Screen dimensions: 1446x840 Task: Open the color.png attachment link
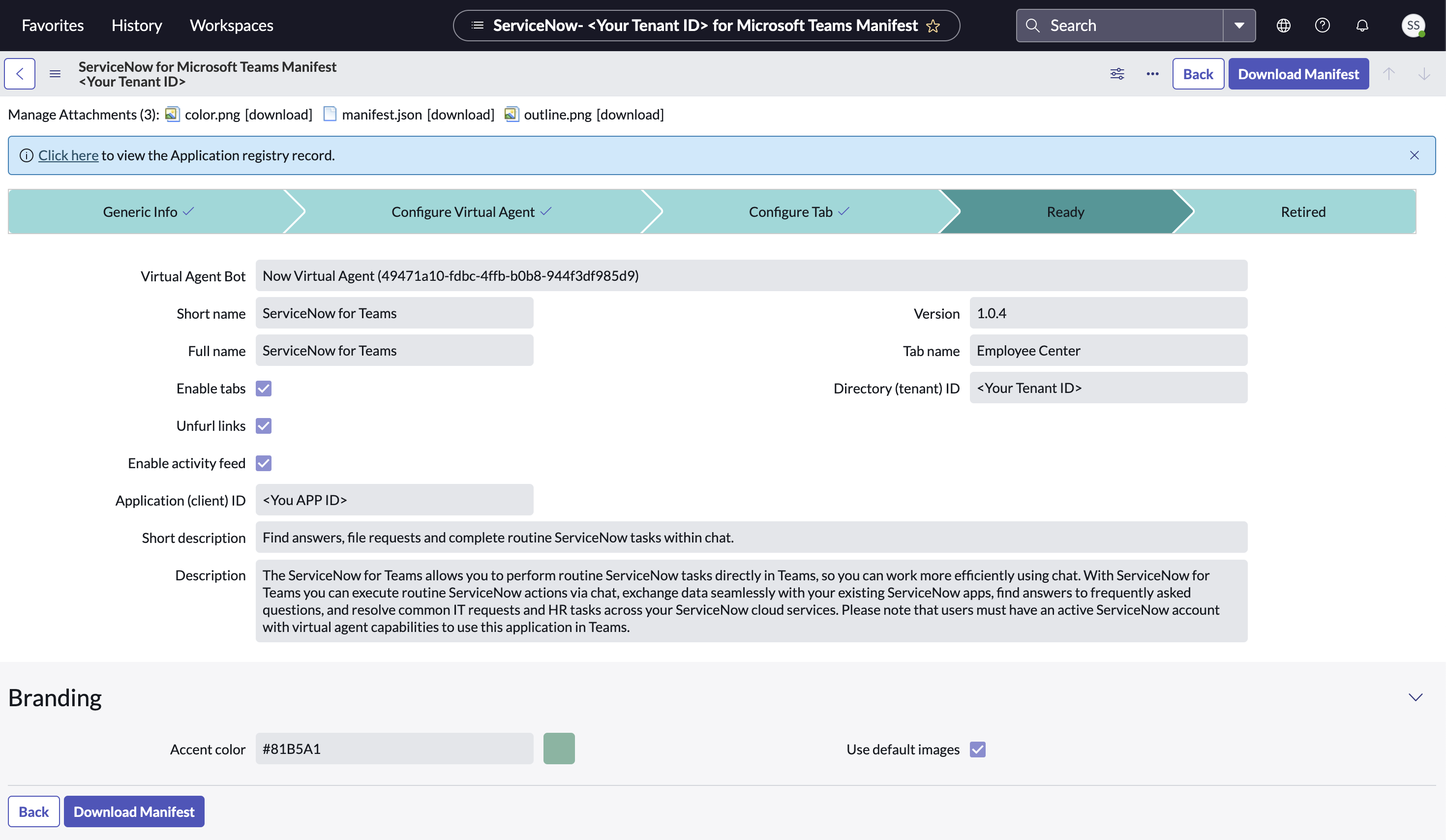212,114
